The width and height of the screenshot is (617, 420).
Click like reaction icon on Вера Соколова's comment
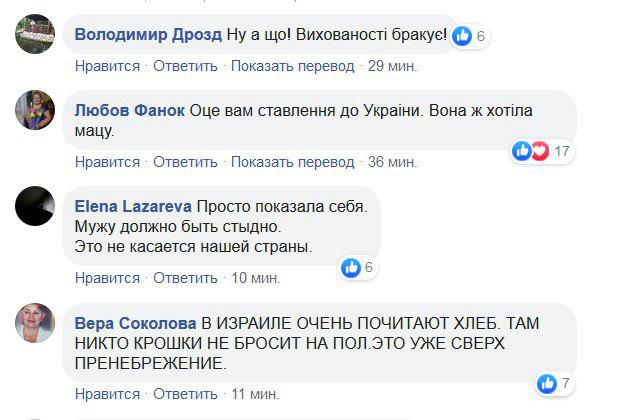click(547, 383)
